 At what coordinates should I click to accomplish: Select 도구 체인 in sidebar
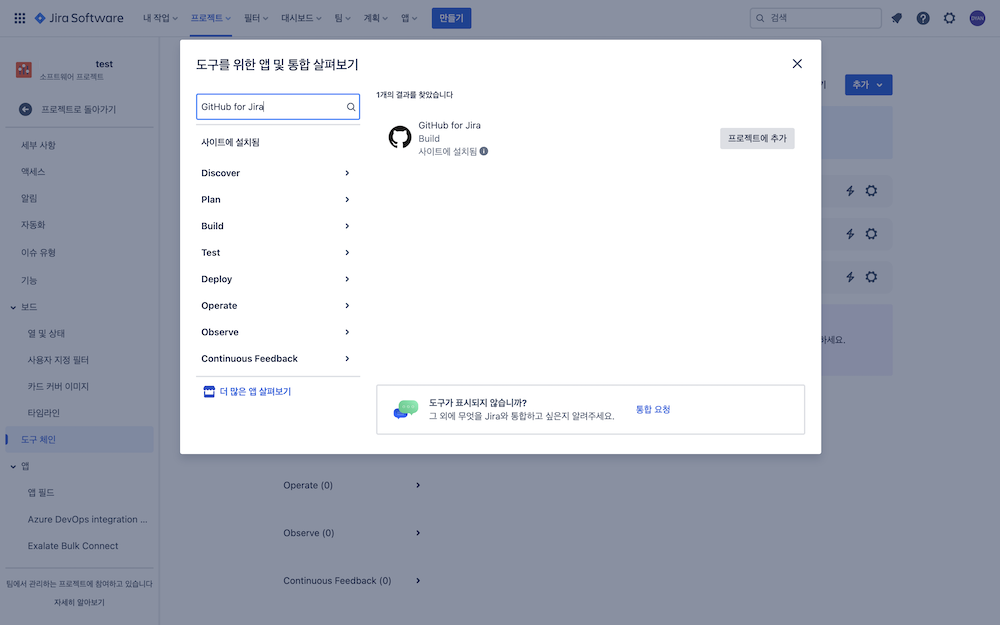[80, 439]
